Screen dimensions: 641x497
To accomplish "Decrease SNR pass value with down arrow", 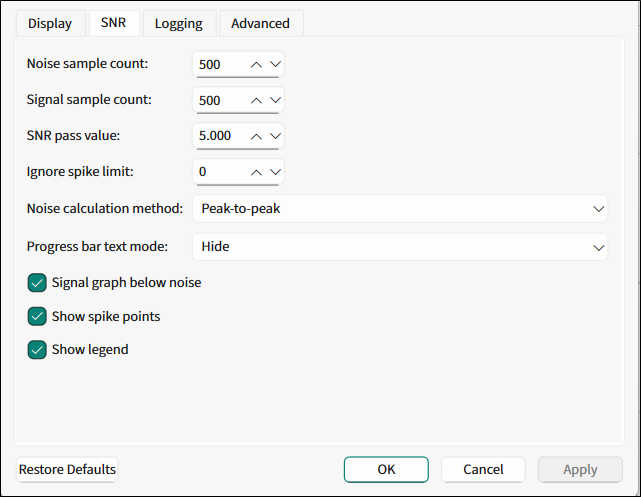I will tap(275, 136).
